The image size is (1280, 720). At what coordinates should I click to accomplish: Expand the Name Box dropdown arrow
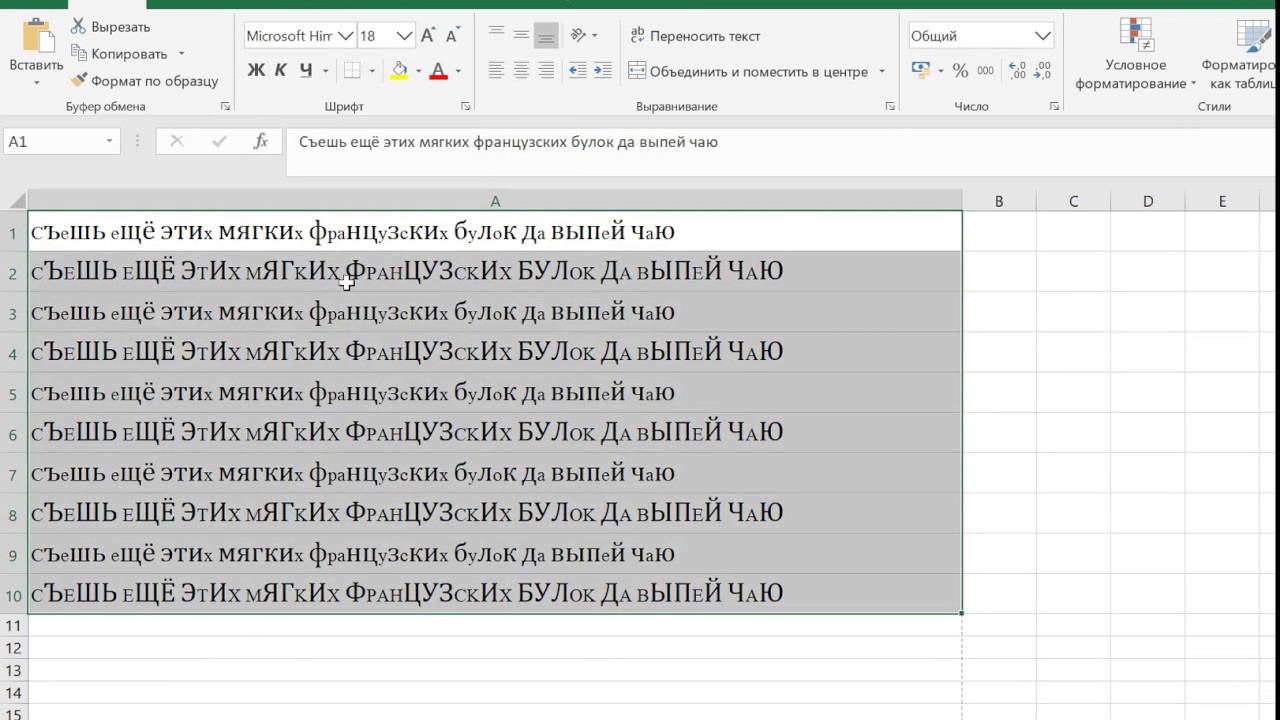point(109,142)
